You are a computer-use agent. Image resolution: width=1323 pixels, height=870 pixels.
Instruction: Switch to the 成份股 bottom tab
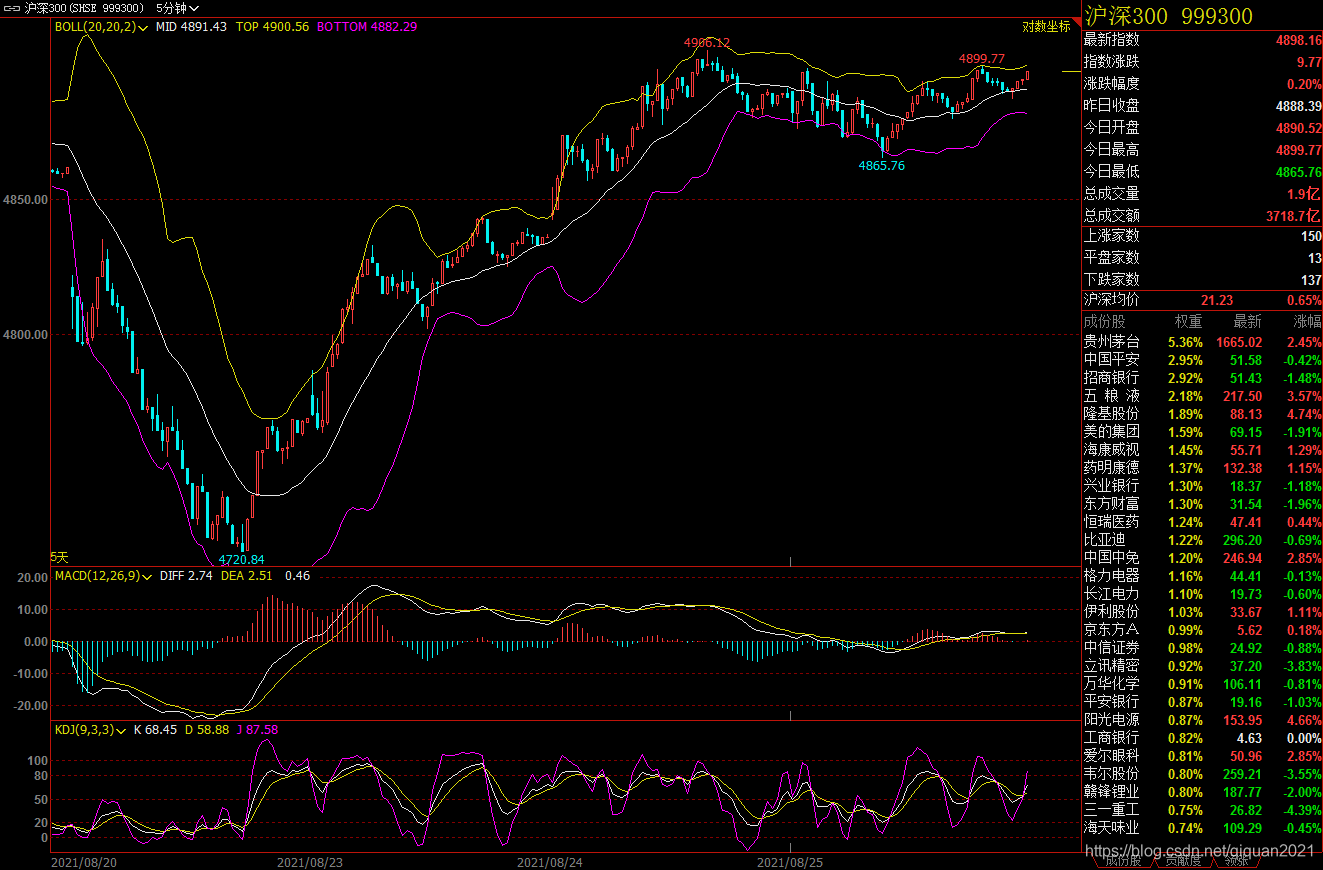1122,861
